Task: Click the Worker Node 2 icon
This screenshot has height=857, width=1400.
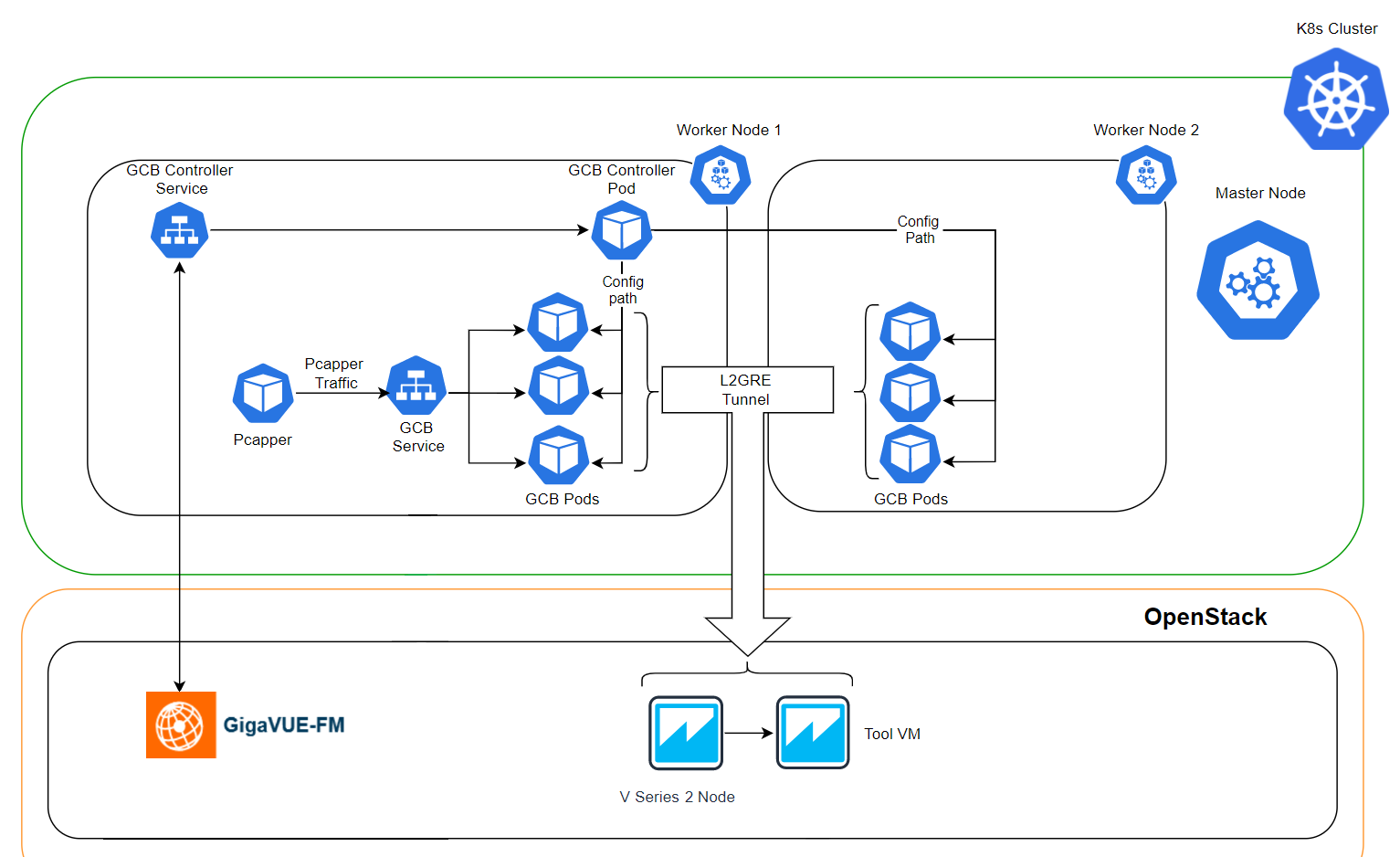Action: (x=1146, y=175)
